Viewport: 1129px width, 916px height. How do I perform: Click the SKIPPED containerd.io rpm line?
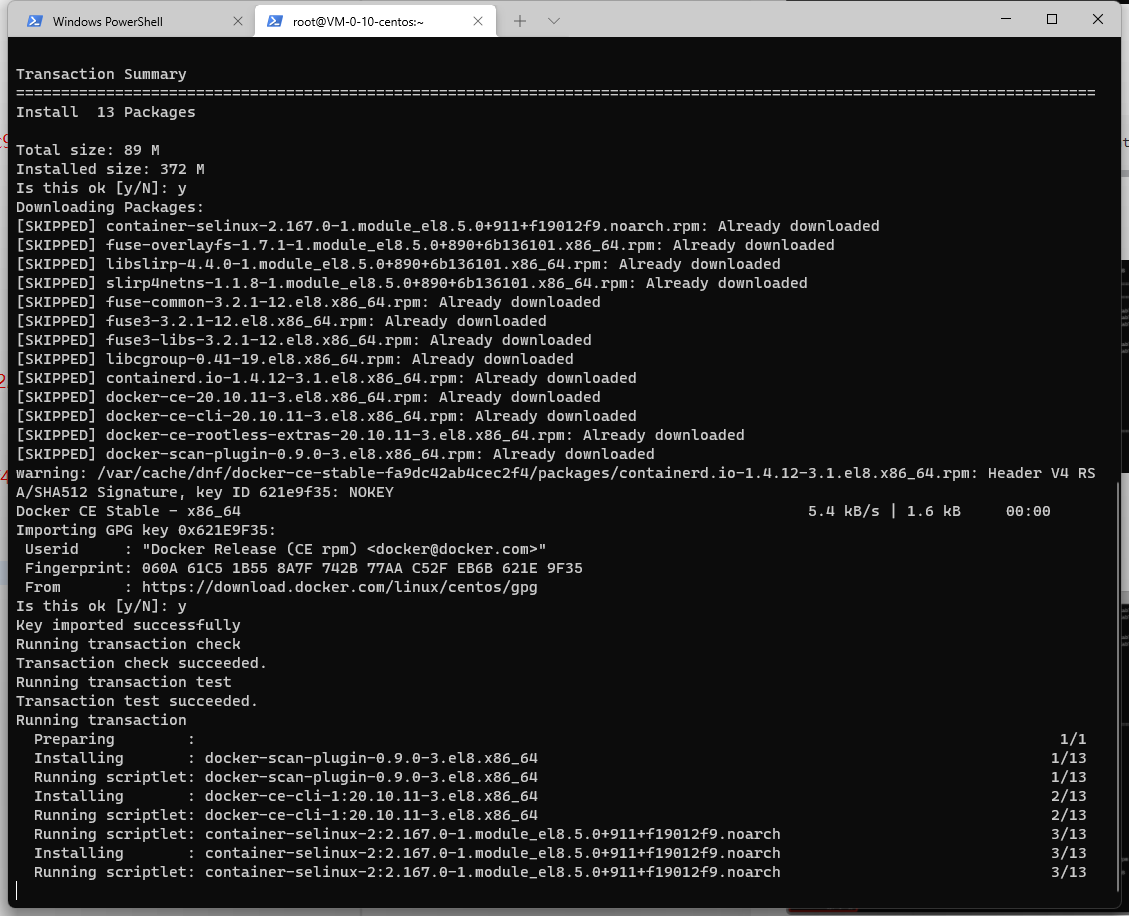pos(326,378)
